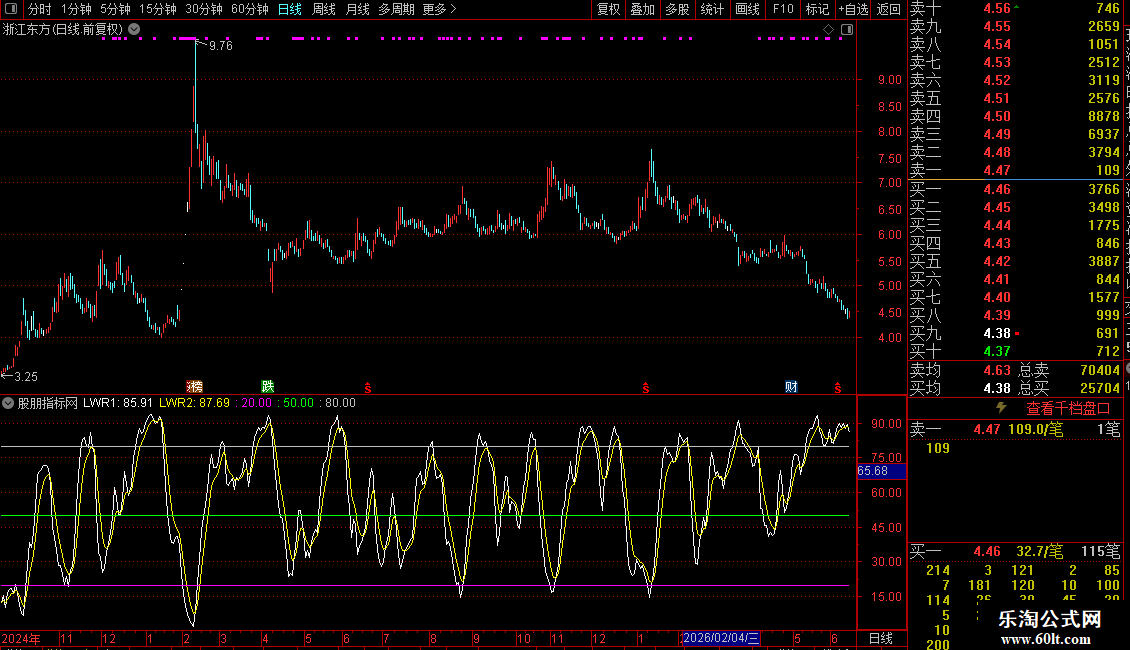Click the red S marker near April
The height and width of the screenshot is (650, 1130).
click(x=368, y=388)
